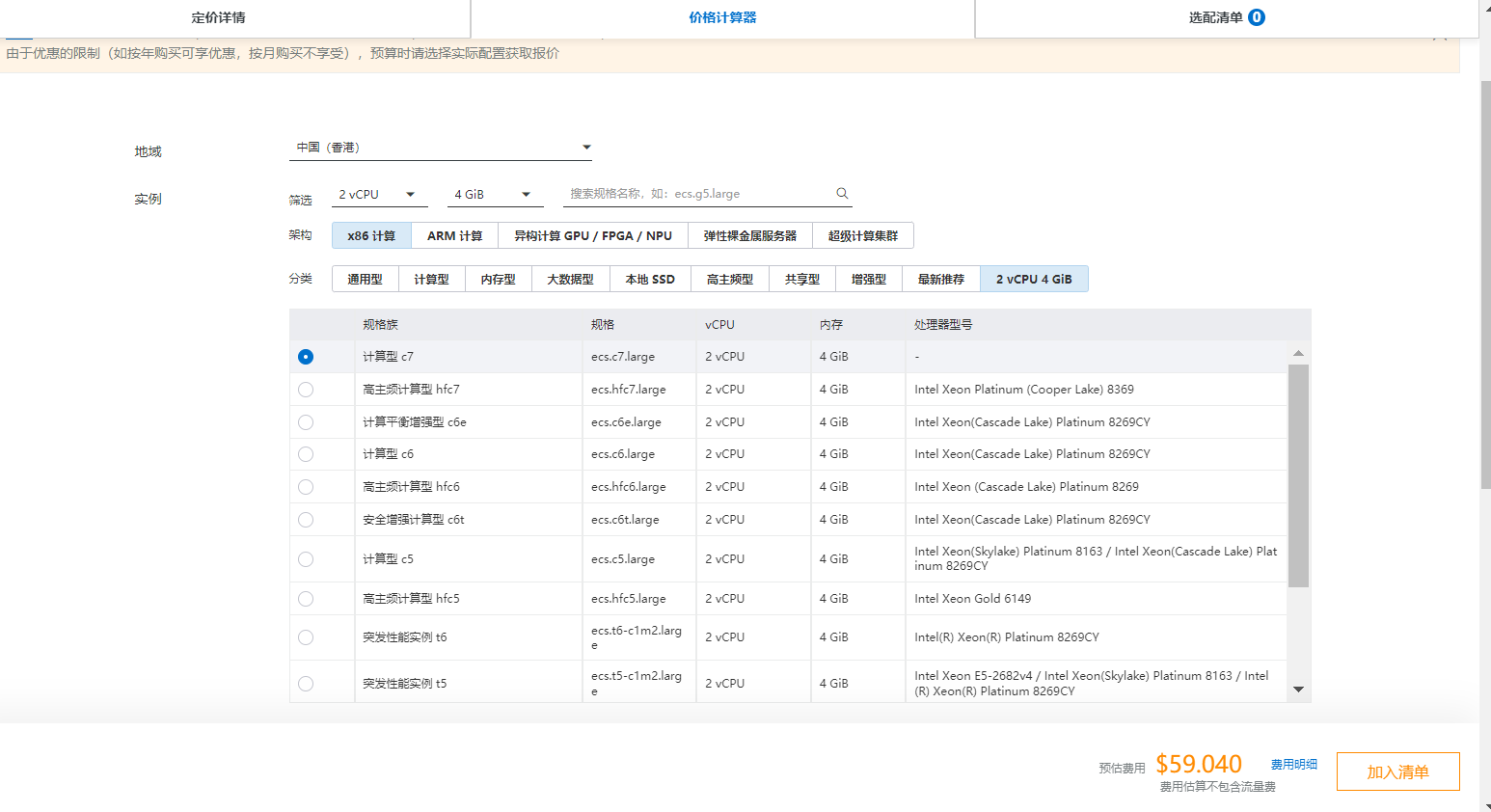Switch to the 价格计算器 tab
The image size is (1491, 812).
tap(722, 17)
